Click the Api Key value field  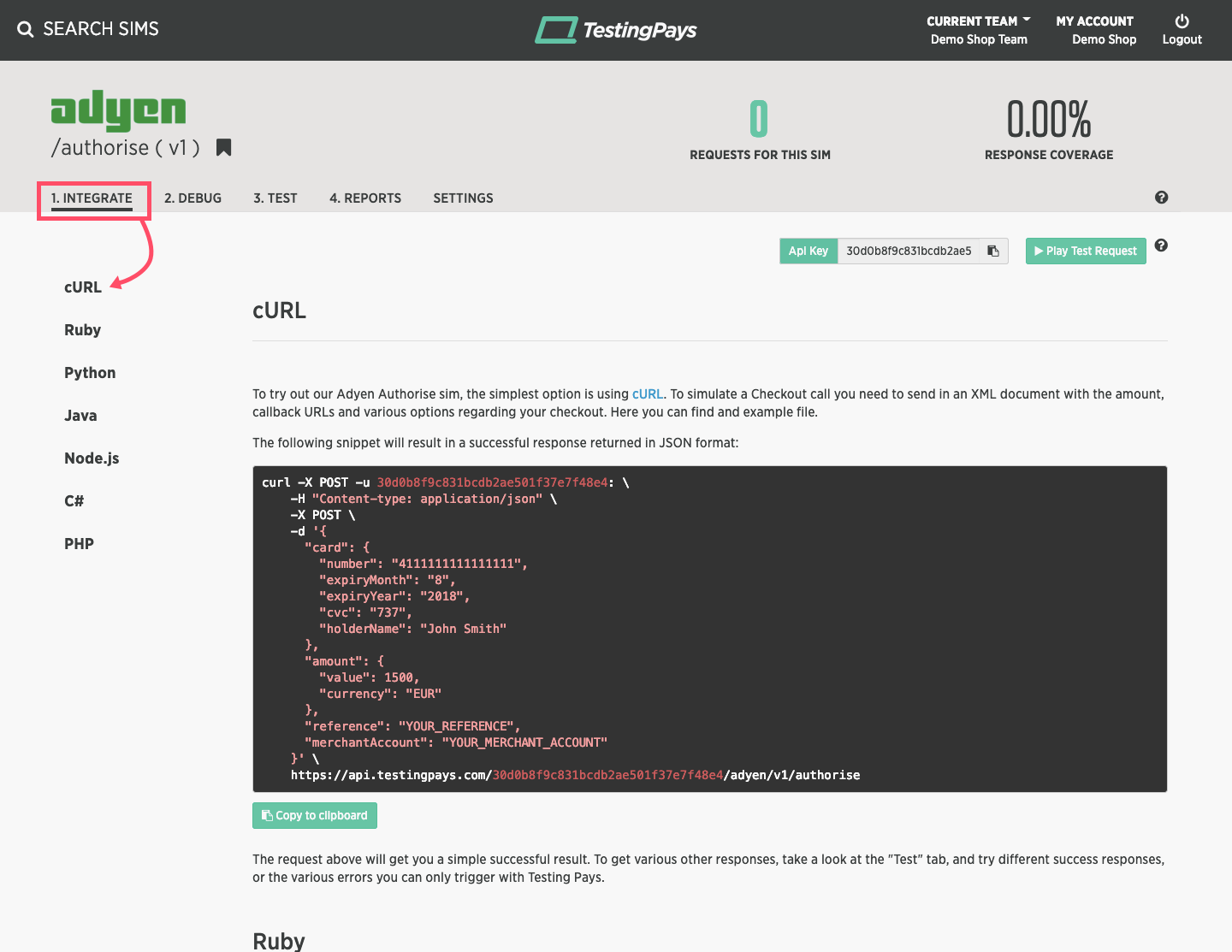tap(909, 251)
